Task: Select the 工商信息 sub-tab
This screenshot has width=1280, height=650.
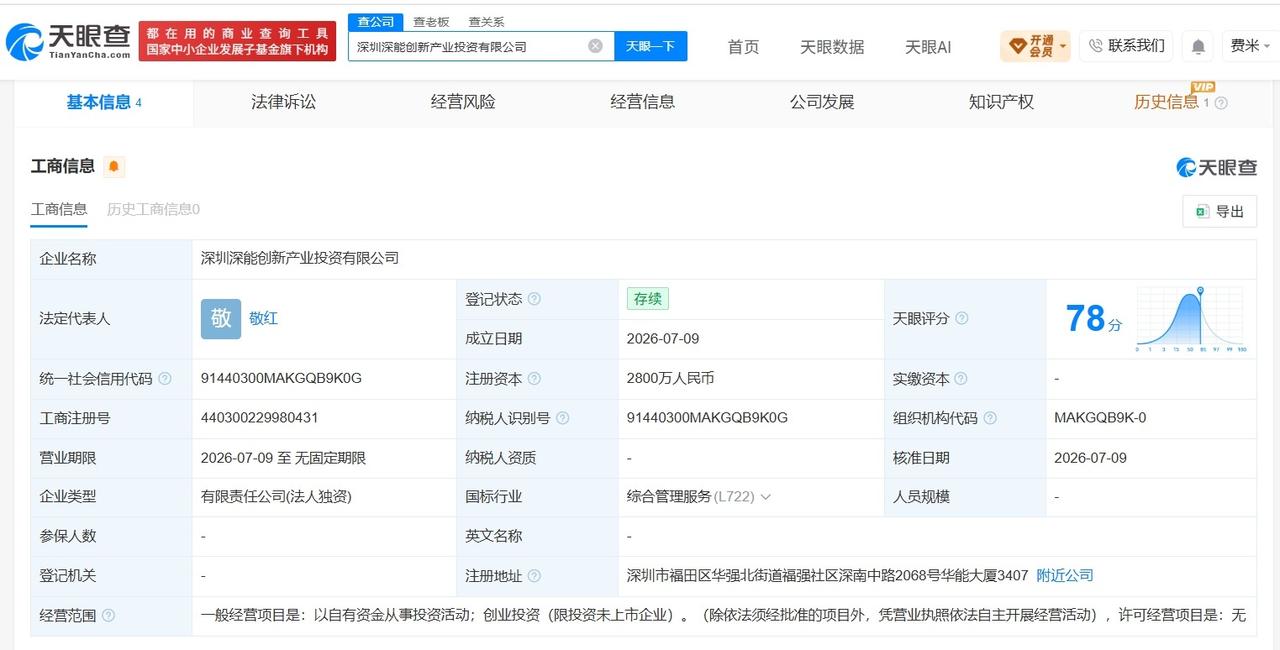Action: tap(59, 209)
